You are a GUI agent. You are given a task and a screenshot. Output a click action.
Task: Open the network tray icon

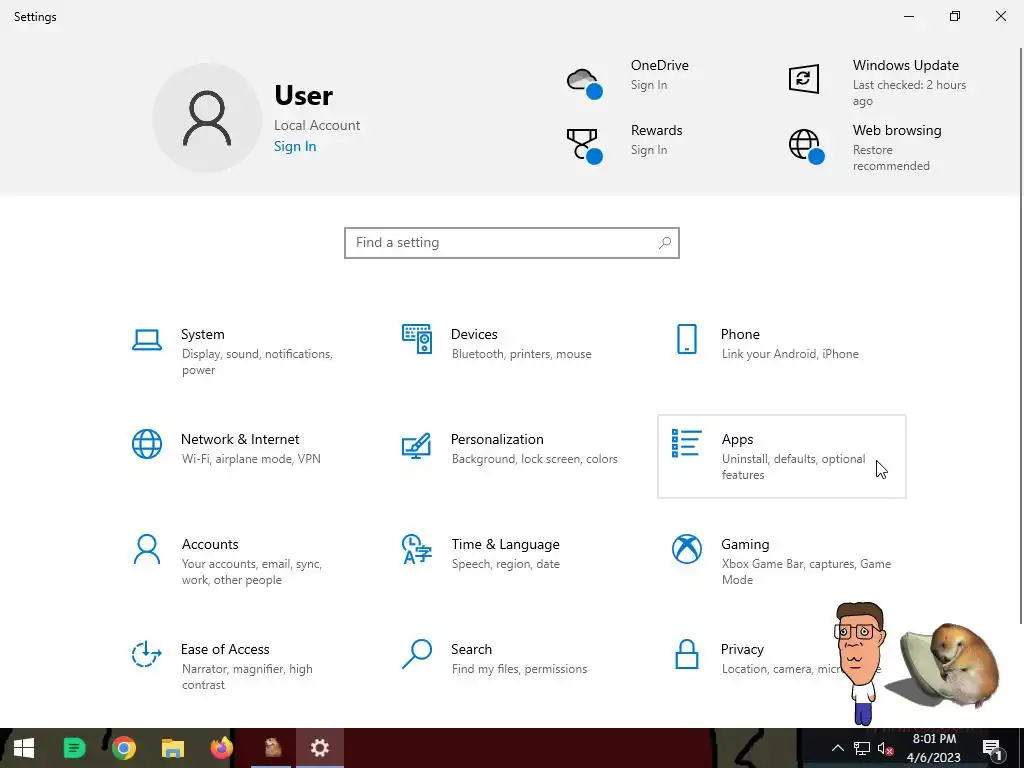coord(862,748)
